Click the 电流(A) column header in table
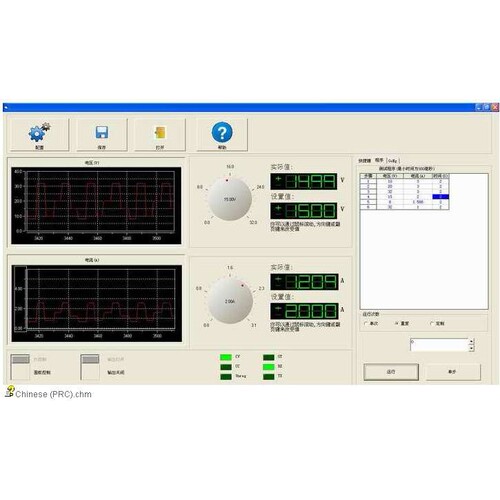 pos(418,176)
